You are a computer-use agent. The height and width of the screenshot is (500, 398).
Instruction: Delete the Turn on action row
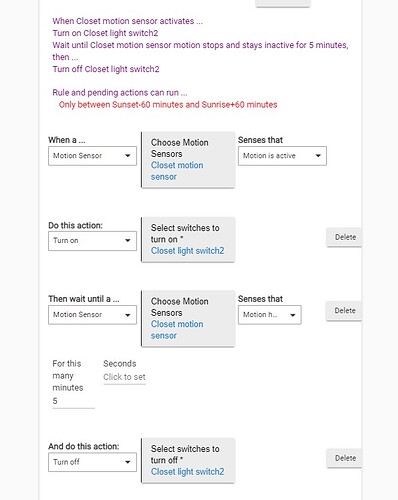pos(345,237)
